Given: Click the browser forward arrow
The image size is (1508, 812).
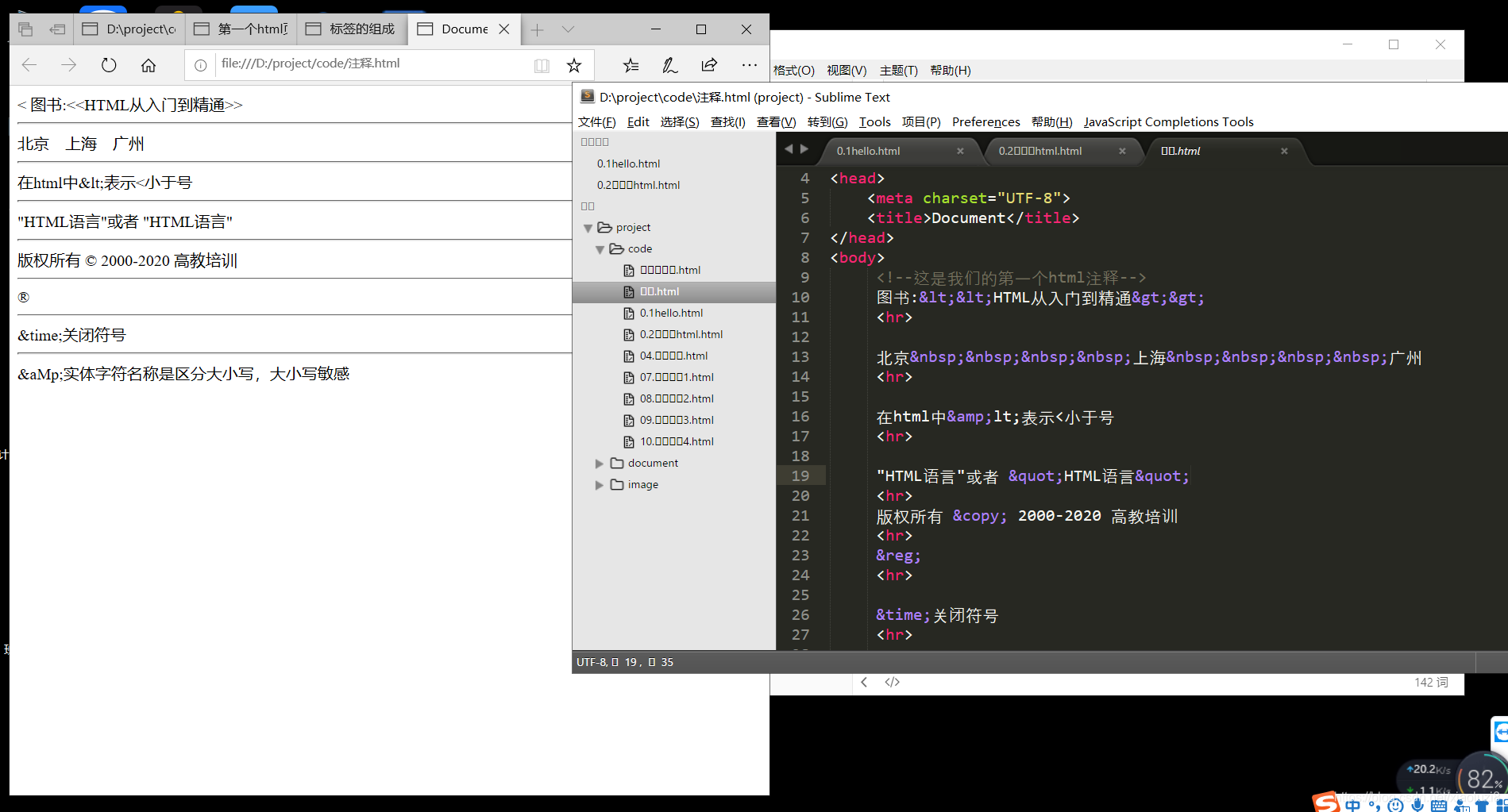Looking at the screenshot, I should (x=69, y=65).
